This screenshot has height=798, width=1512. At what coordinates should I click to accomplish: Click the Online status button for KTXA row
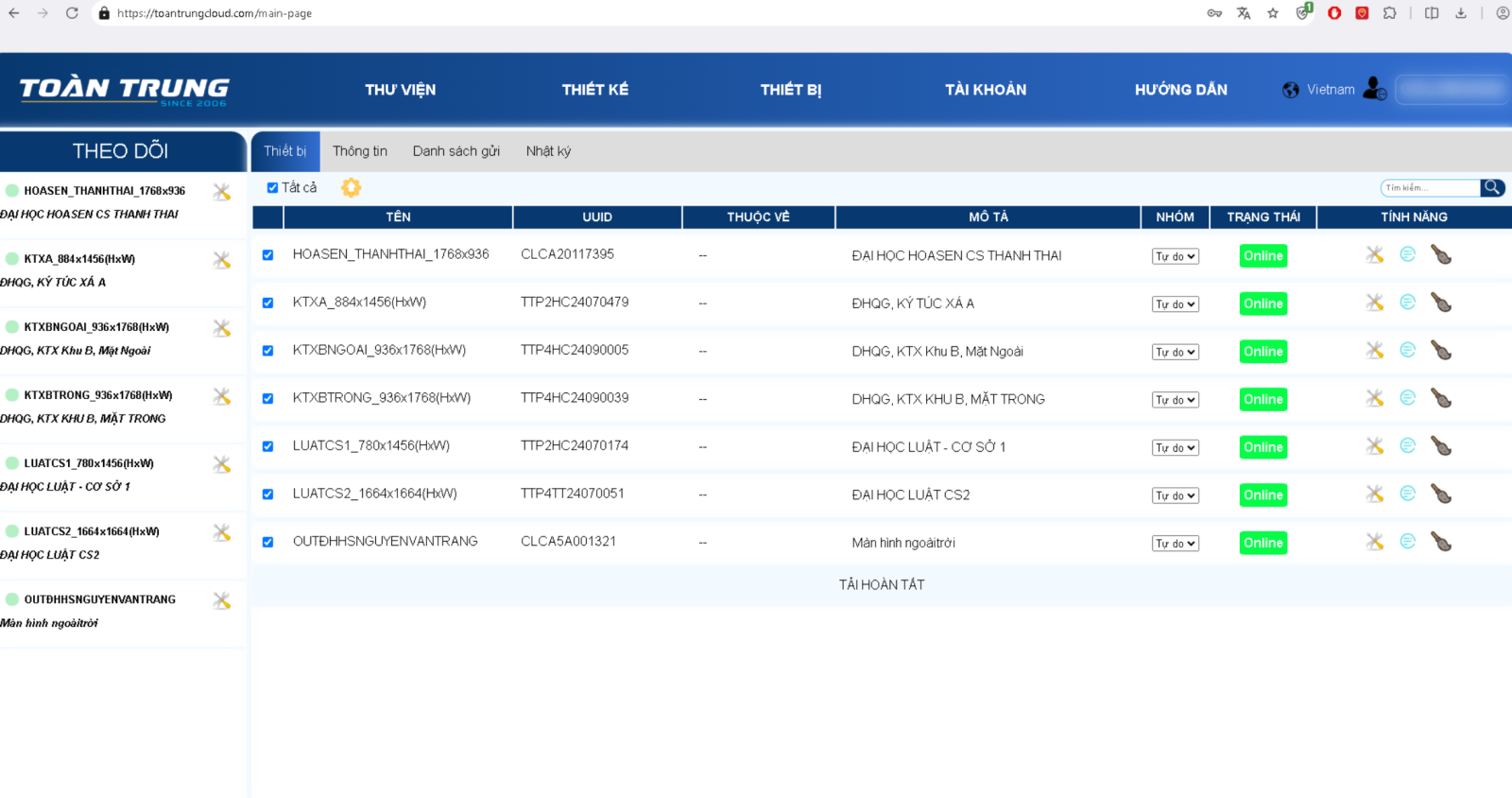1263,304
